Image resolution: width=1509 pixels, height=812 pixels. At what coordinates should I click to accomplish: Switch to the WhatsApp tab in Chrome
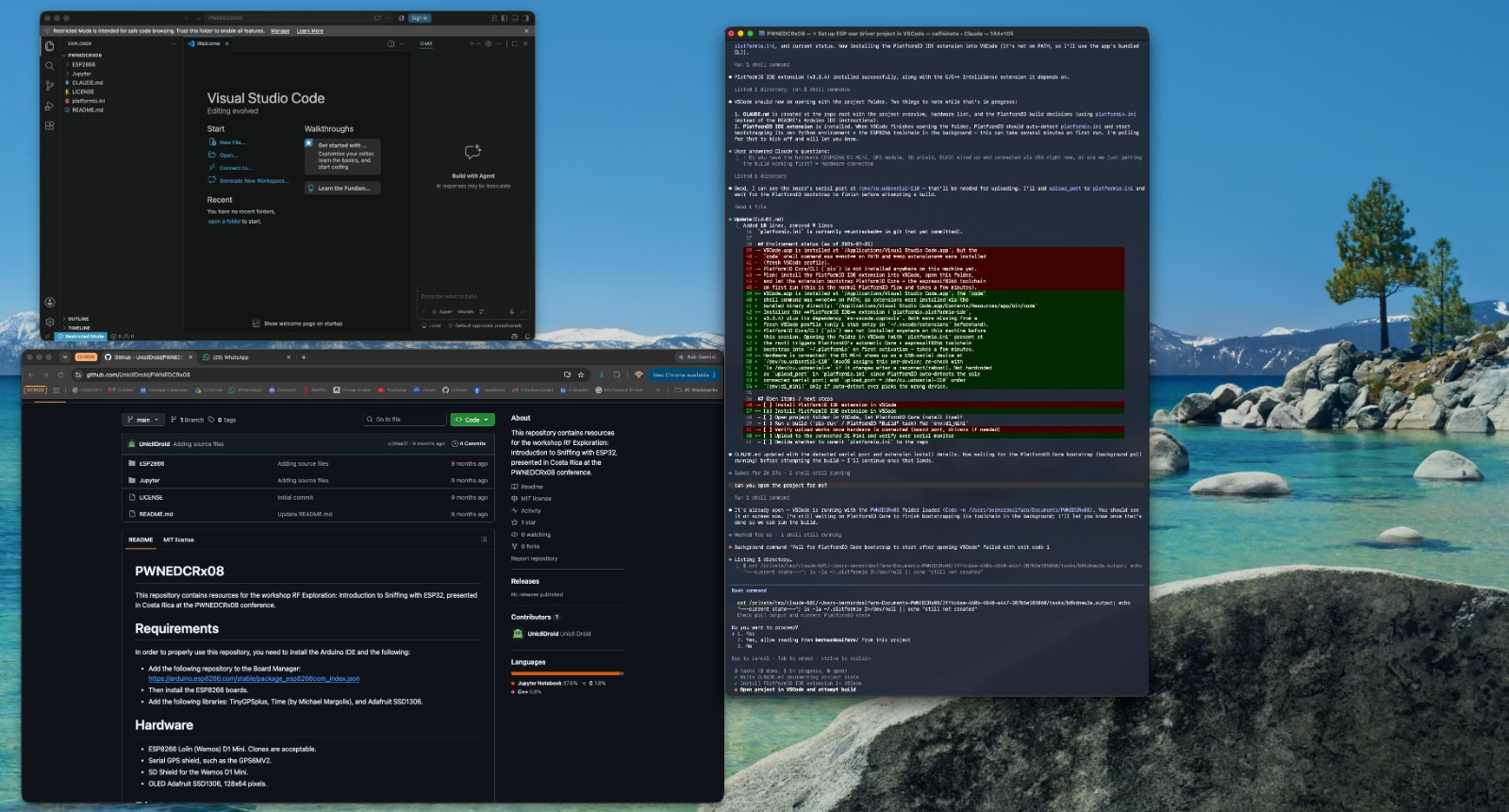point(245,357)
